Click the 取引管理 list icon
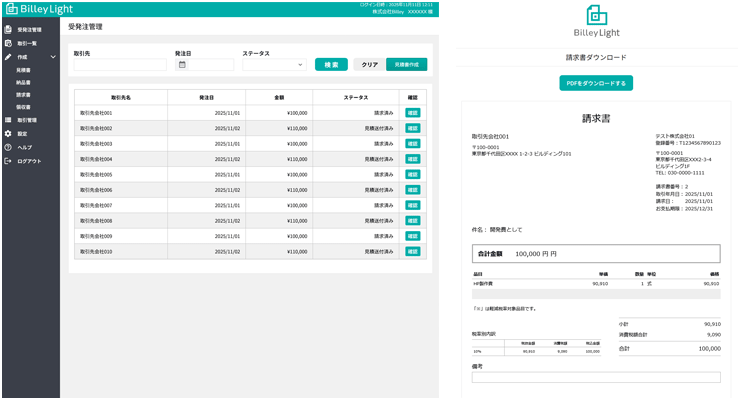The image size is (740, 400). 8,119
